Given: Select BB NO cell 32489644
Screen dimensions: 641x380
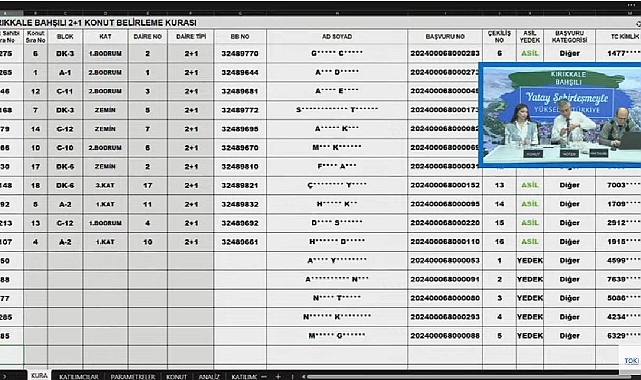Looking at the screenshot, I should tap(240, 72).
